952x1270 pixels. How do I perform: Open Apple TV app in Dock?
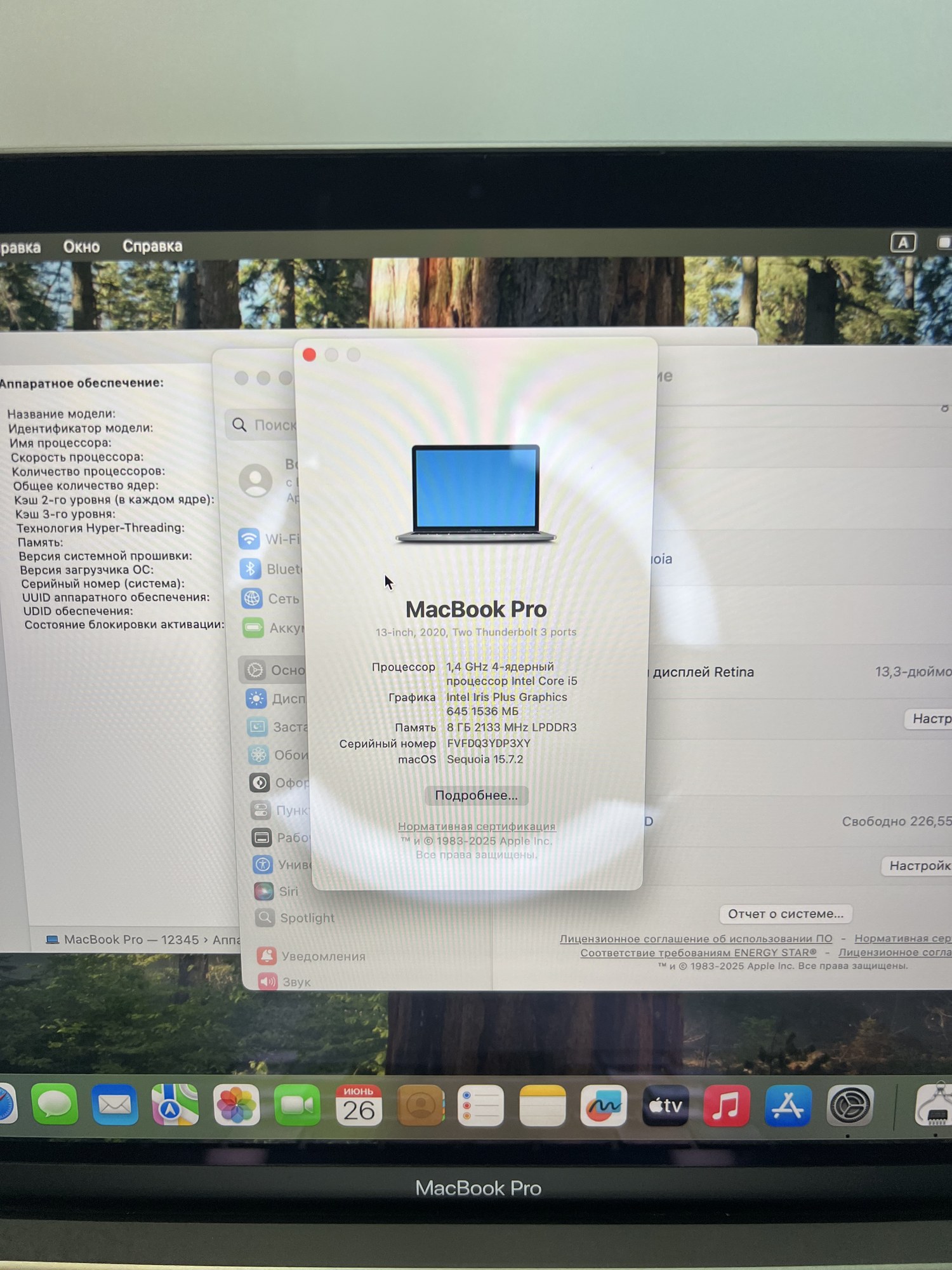665,1106
